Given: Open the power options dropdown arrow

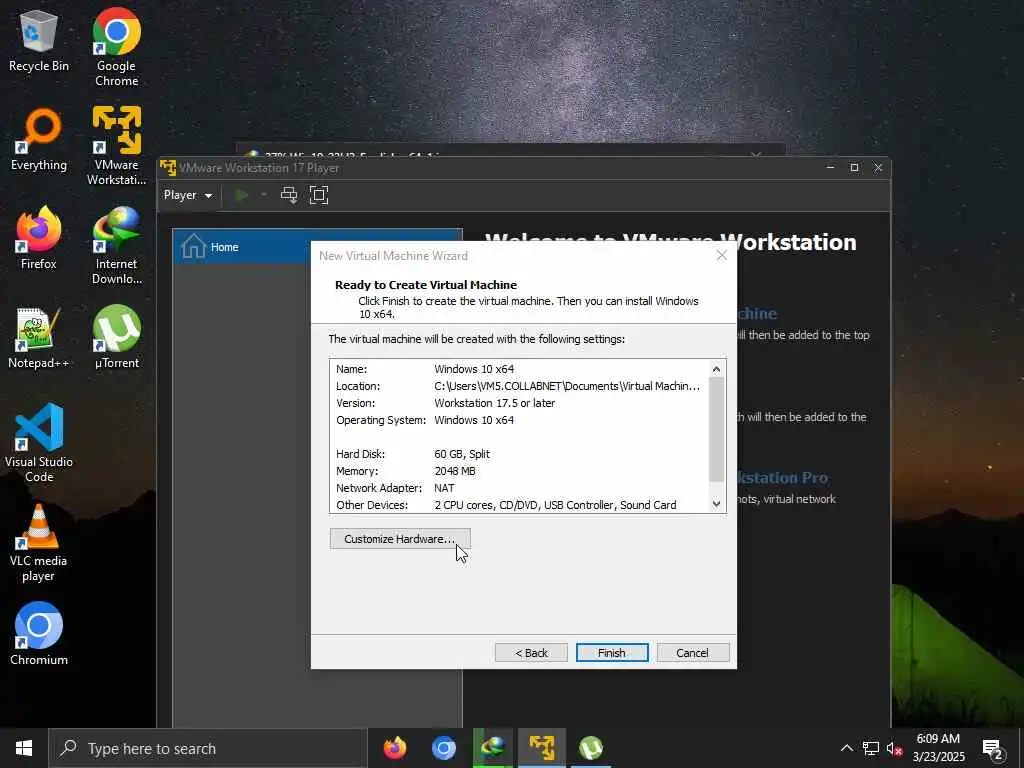Looking at the screenshot, I should (264, 195).
